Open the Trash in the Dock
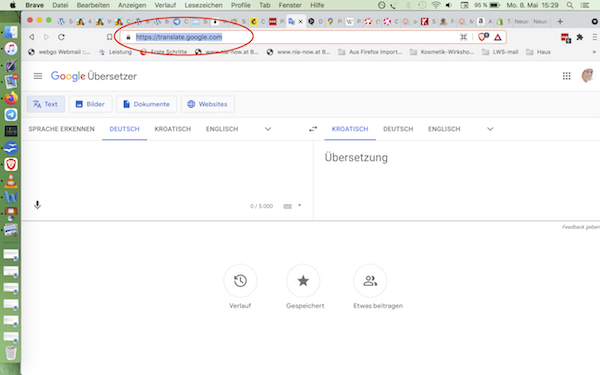Image resolution: width=600 pixels, height=375 pixels. (x=11, y=353)
